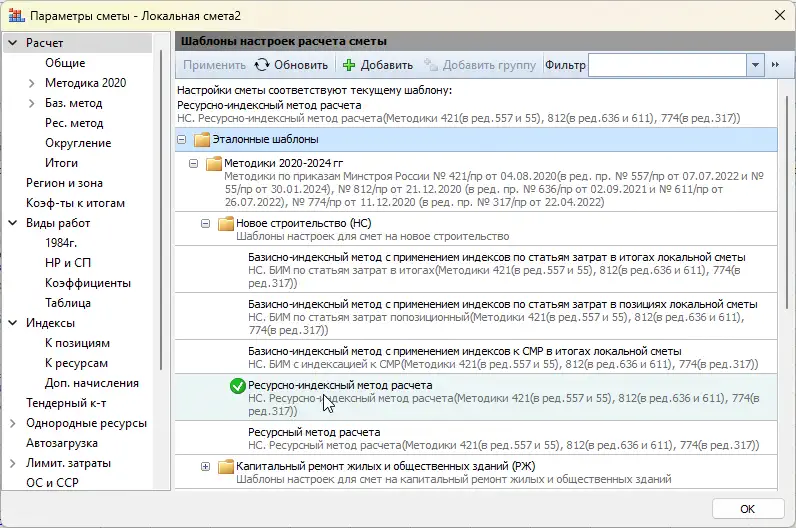Click the Новое строительство (НС) folder icon

225,223
